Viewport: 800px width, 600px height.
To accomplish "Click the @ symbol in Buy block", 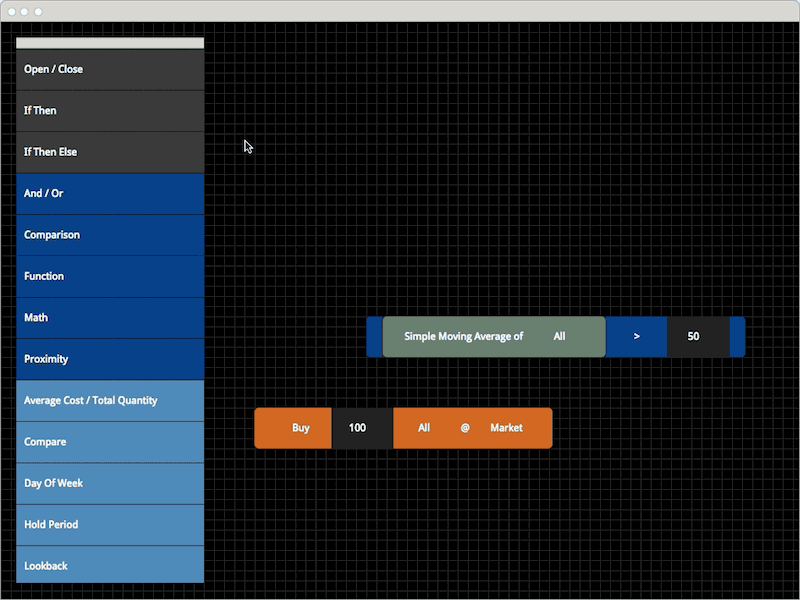I will (465, 428).
